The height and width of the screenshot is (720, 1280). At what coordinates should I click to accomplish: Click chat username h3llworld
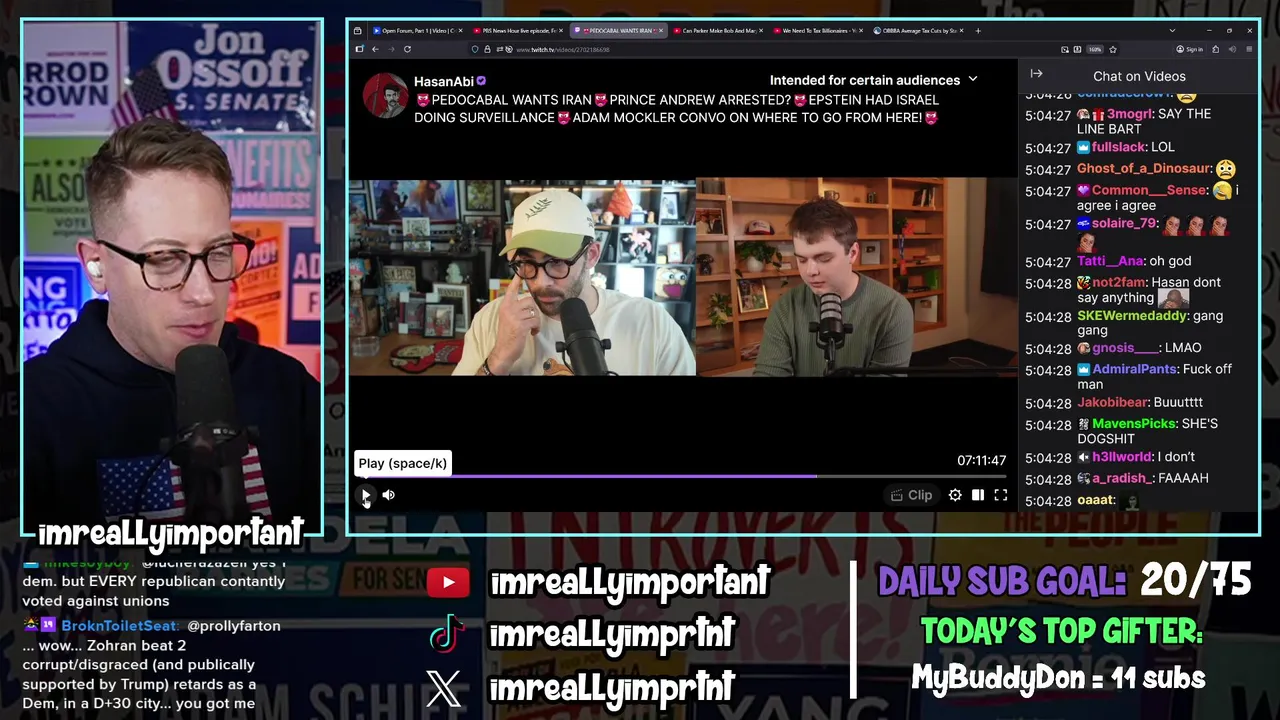pyautogui.click(x=1122, y=457)
